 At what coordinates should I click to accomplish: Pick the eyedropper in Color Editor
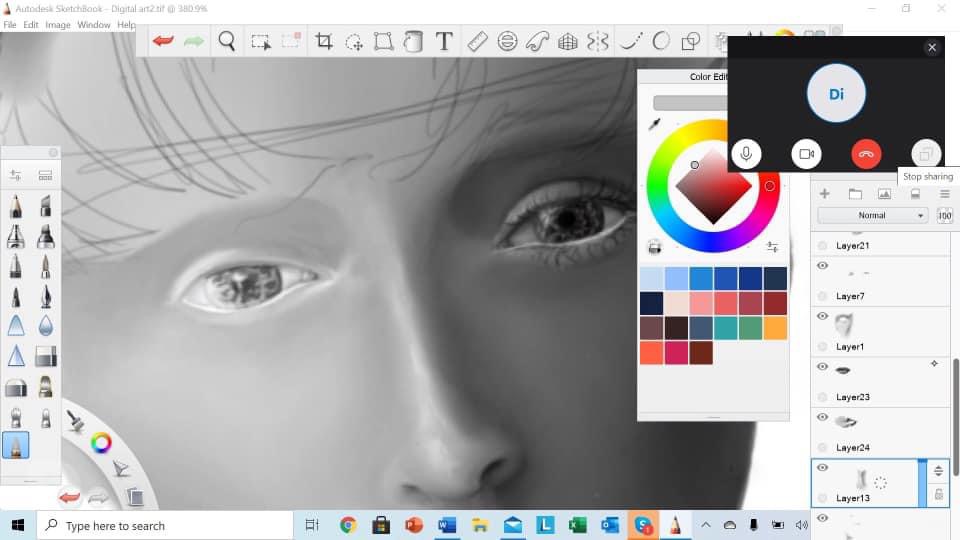point(655,124)
